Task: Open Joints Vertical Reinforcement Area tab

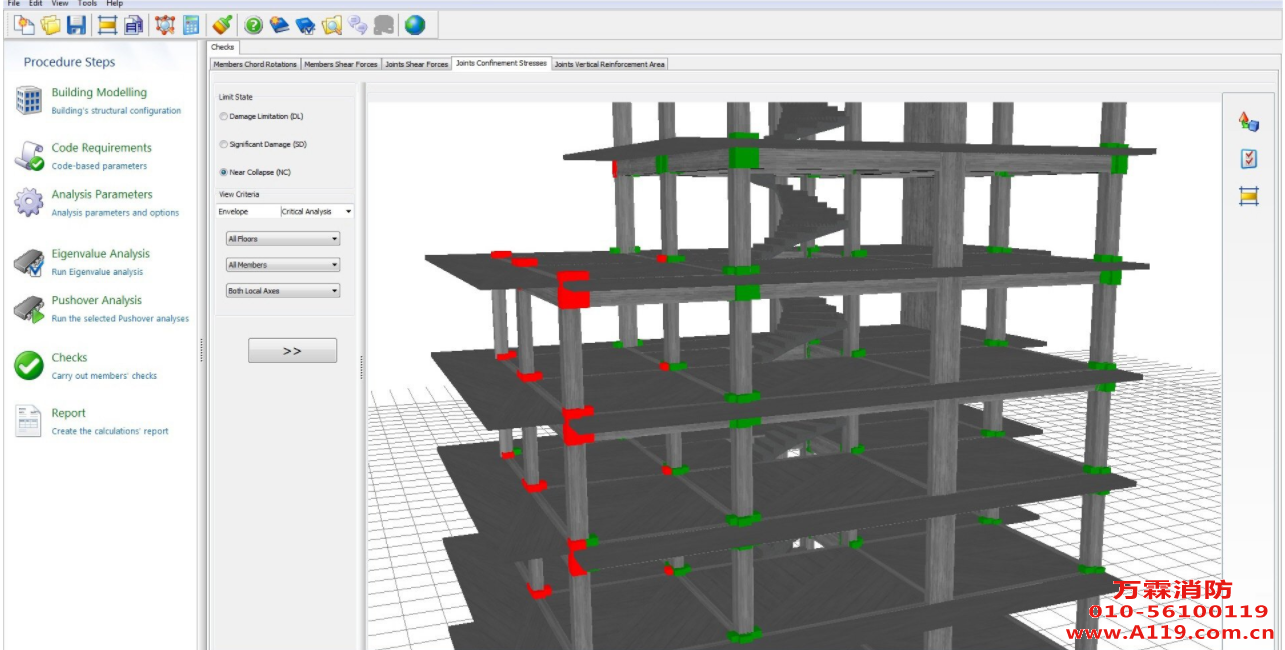Action: pyautogui.click(x=609, y=64)
